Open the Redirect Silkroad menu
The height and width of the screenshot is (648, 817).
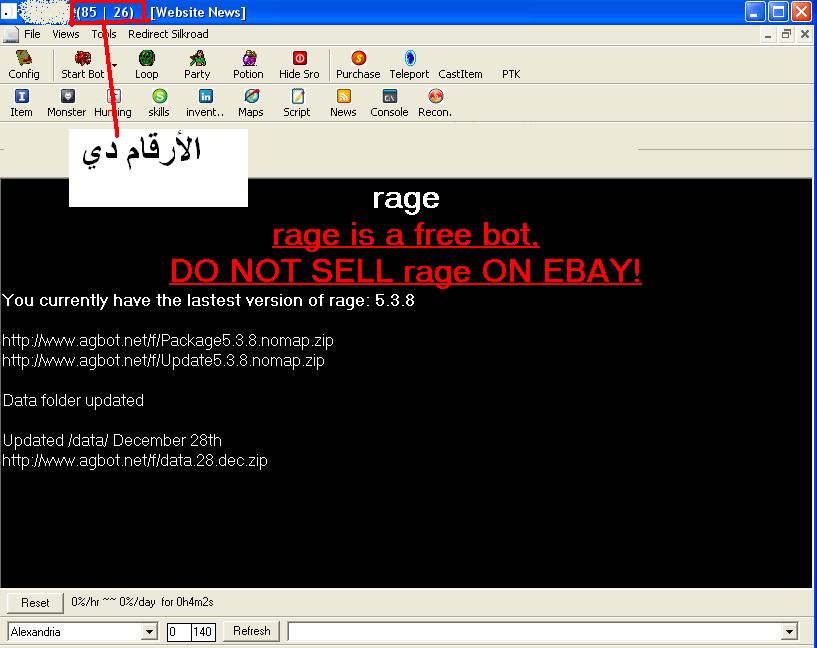coord(168,34)
